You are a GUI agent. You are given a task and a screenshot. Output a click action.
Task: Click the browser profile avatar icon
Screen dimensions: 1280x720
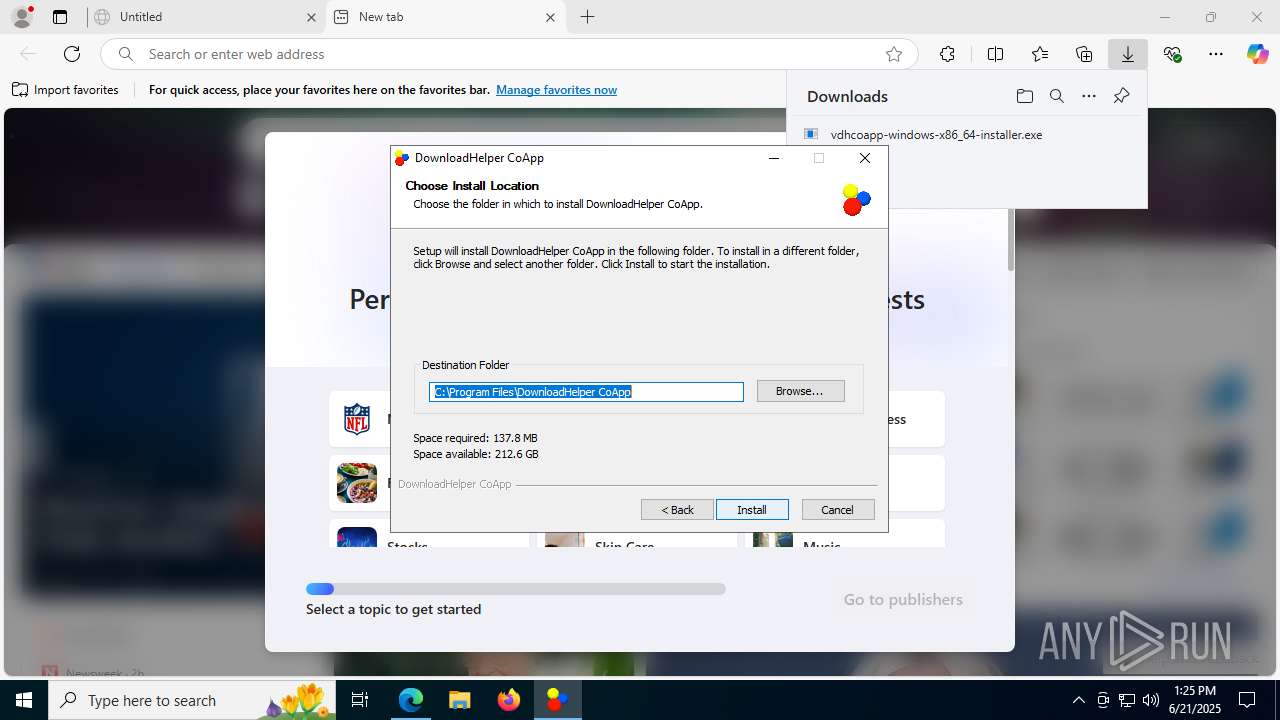pyautogui.click(x=22, y=17)
